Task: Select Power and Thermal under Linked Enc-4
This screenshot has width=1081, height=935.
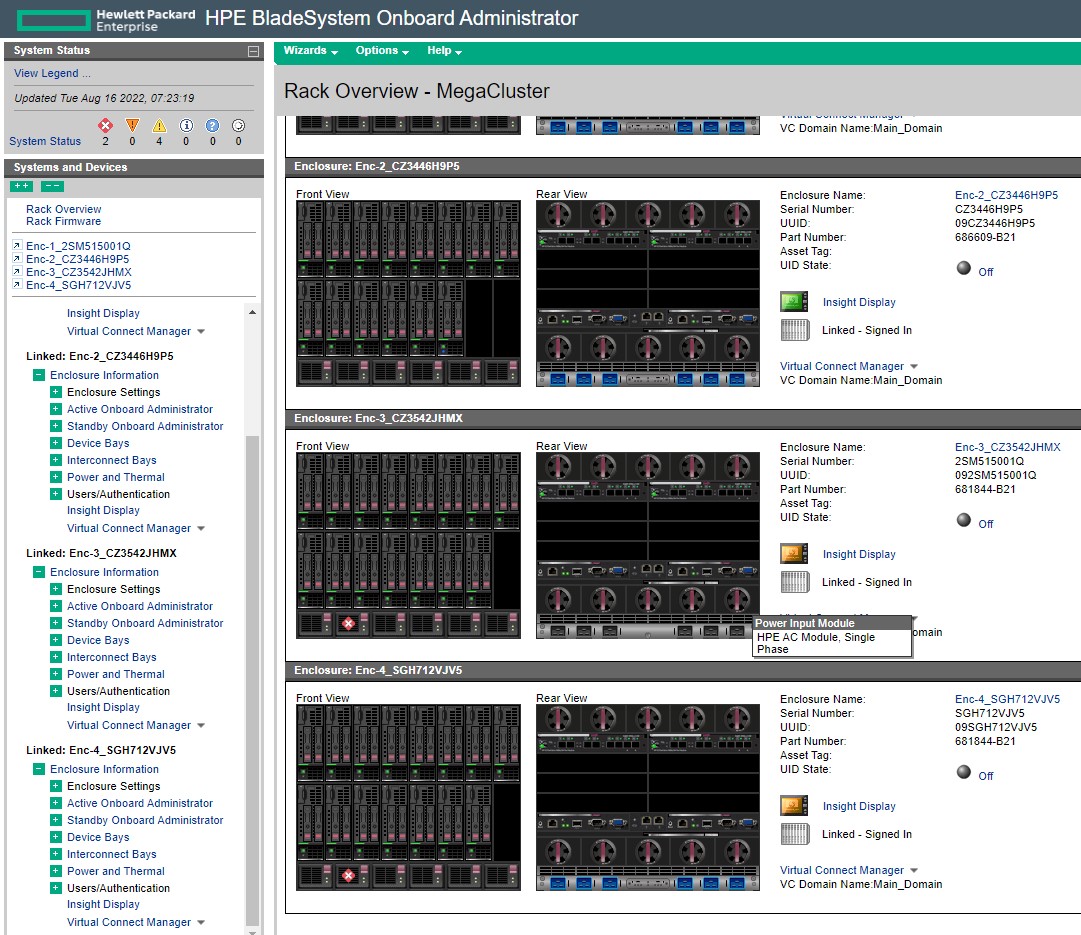Action: point(116,872)
